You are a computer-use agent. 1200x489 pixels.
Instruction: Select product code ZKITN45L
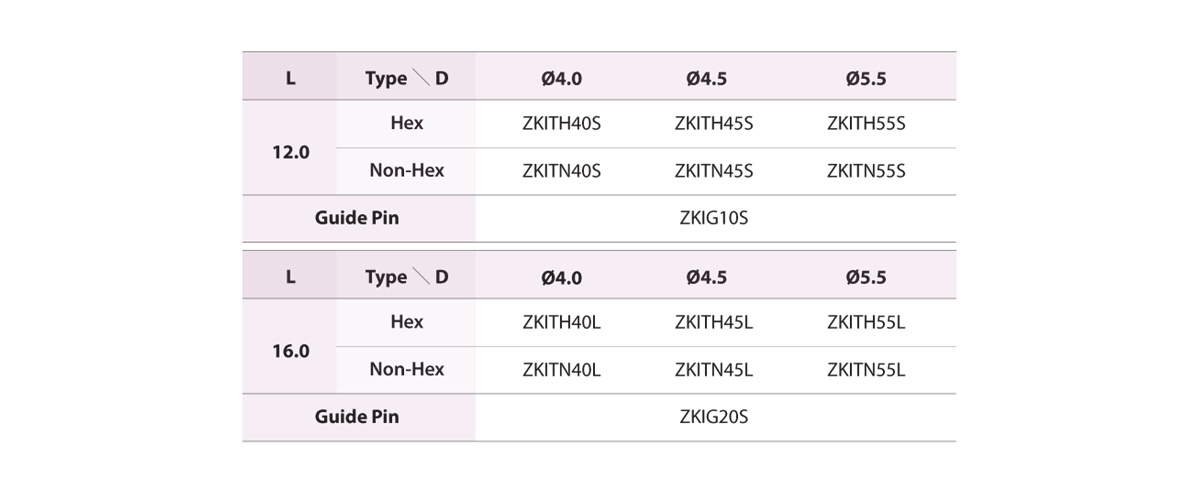point(714,369)
